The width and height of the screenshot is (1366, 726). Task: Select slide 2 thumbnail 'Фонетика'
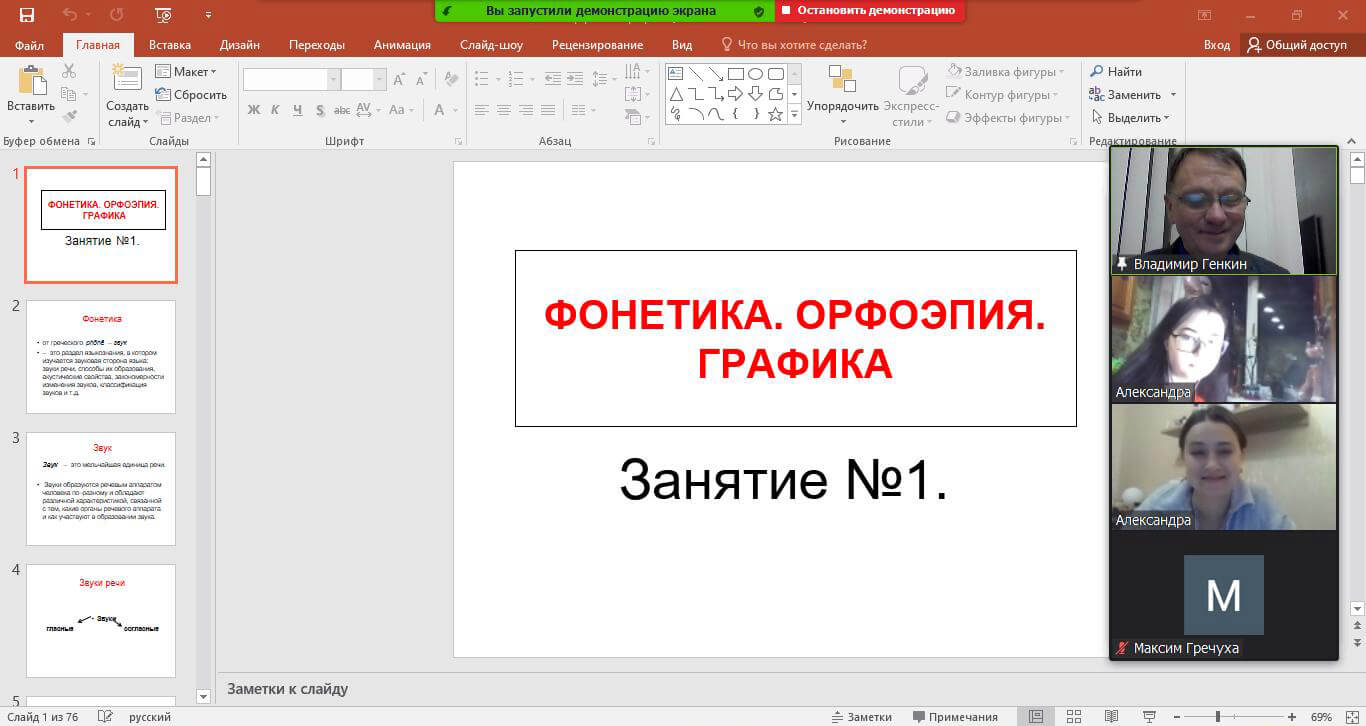point(101,357)
